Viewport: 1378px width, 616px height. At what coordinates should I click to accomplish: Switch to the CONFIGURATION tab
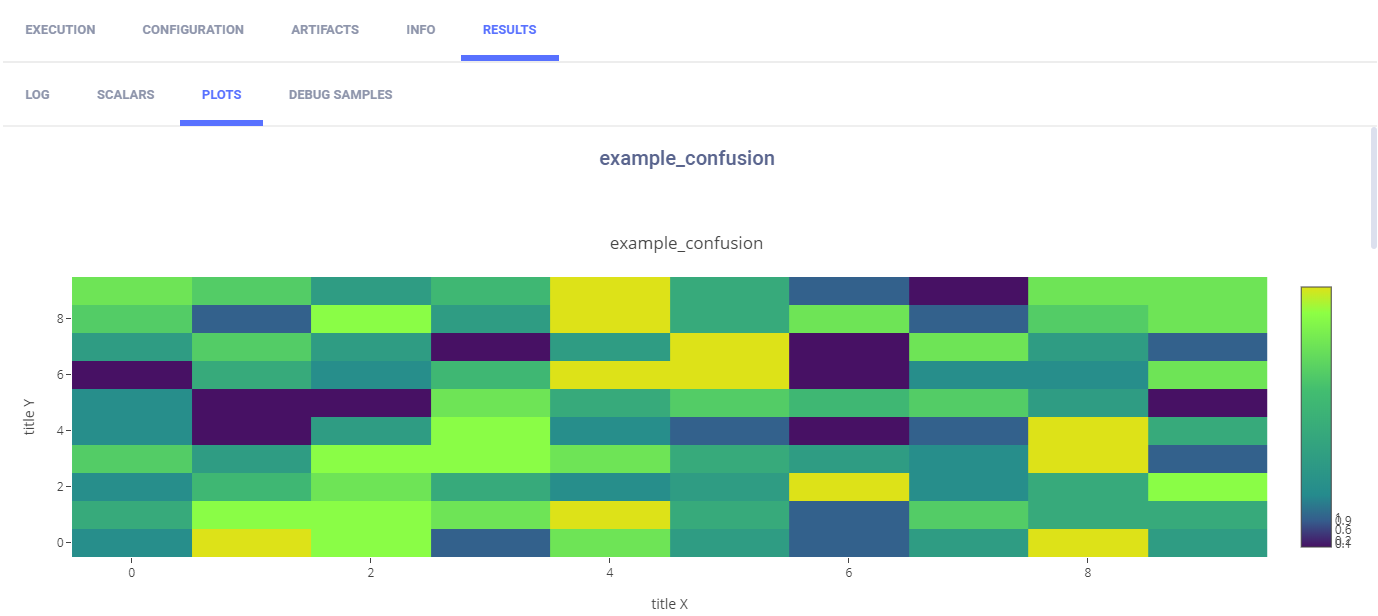pyautogui.click(x=193, y=30)
